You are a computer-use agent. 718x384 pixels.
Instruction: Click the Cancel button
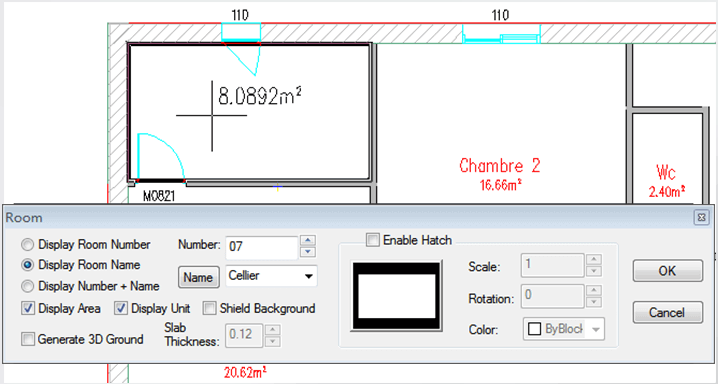[x=667, y=313]
